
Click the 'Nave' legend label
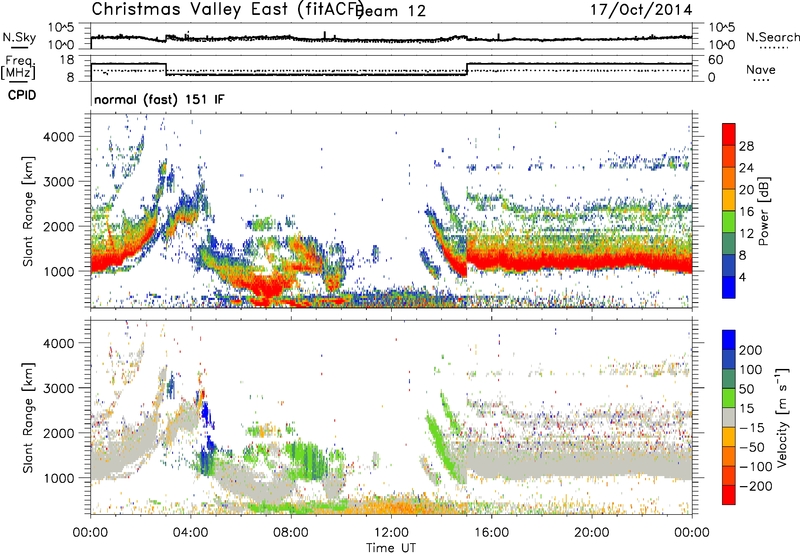(761, 69)
